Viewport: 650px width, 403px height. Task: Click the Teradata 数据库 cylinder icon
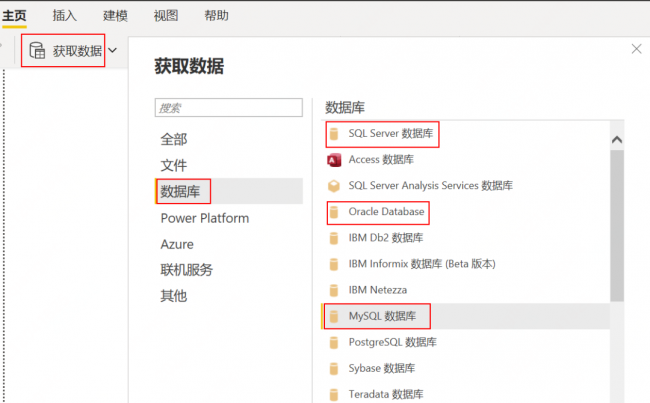coord(334,395)
